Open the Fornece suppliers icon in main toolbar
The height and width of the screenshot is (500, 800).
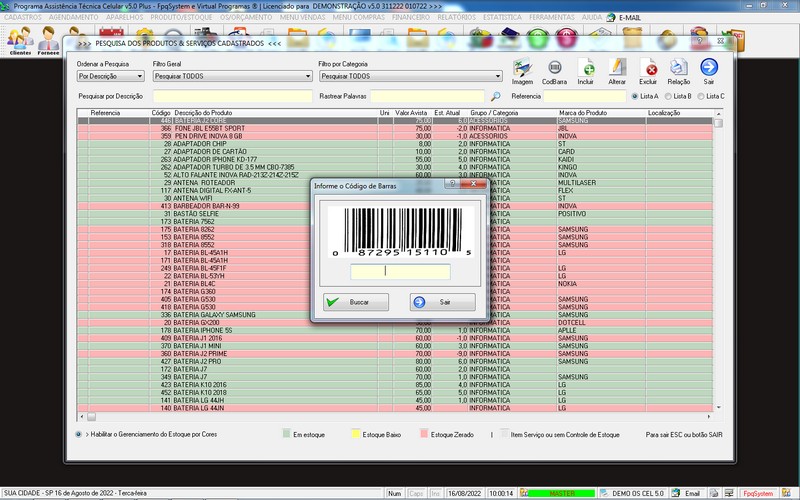click(x=48, y=41)
